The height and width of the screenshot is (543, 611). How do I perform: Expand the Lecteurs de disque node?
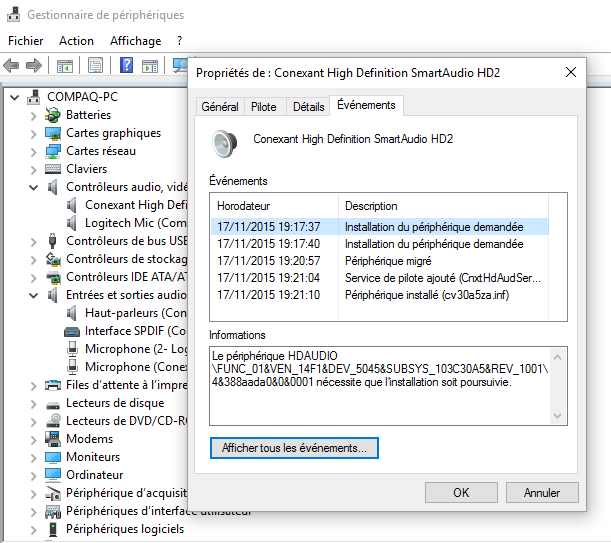(x=34, y=403)
